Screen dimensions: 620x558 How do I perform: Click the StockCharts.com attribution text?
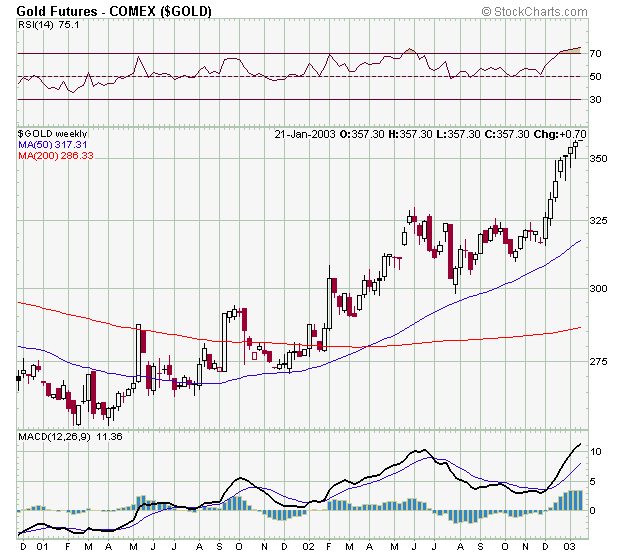[x=535, y=11]
